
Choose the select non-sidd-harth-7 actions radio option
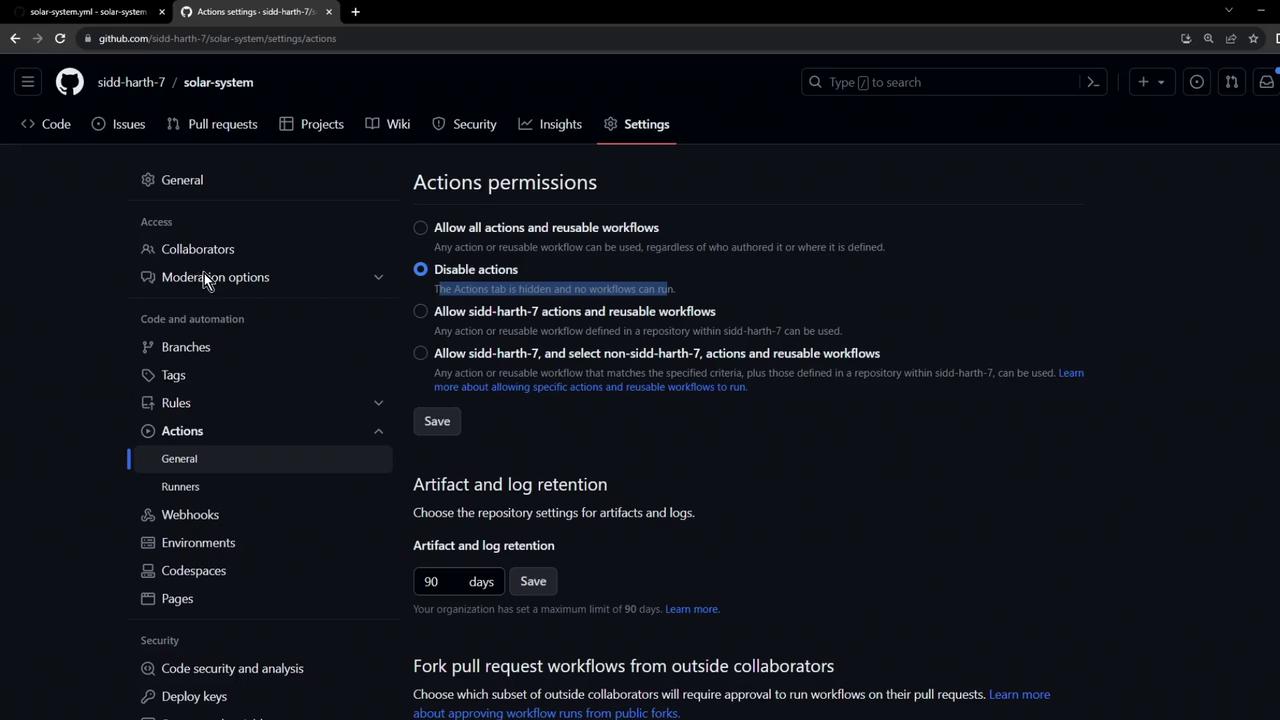(421, 354)
